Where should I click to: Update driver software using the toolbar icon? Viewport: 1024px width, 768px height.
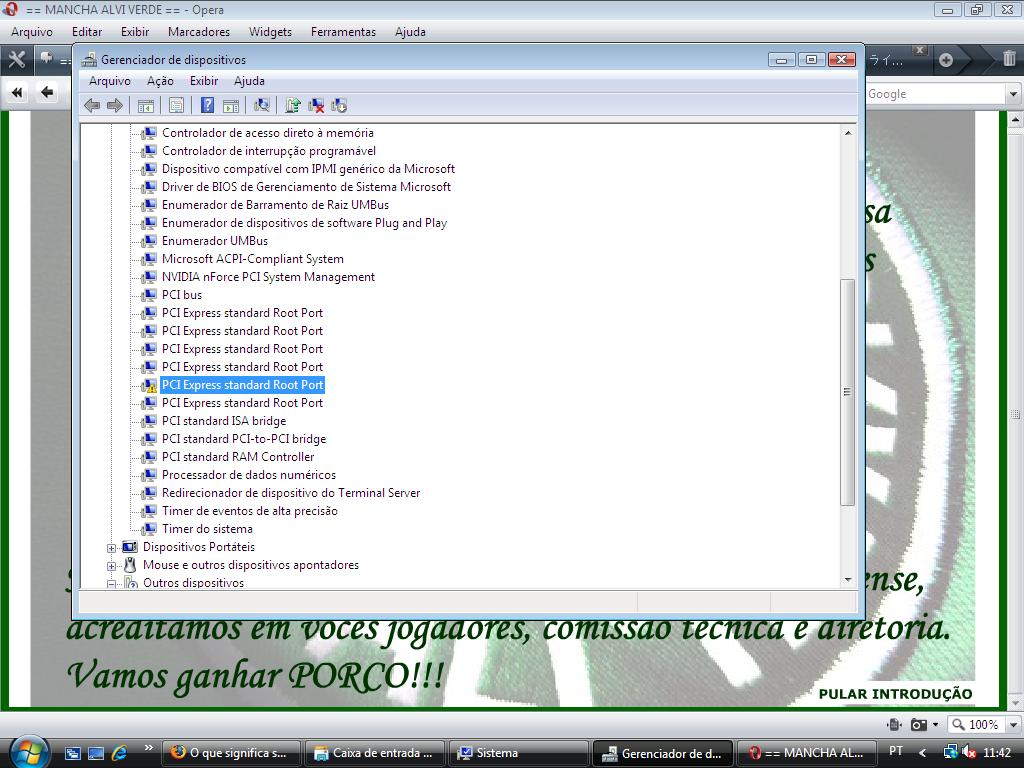coord(293,105)
